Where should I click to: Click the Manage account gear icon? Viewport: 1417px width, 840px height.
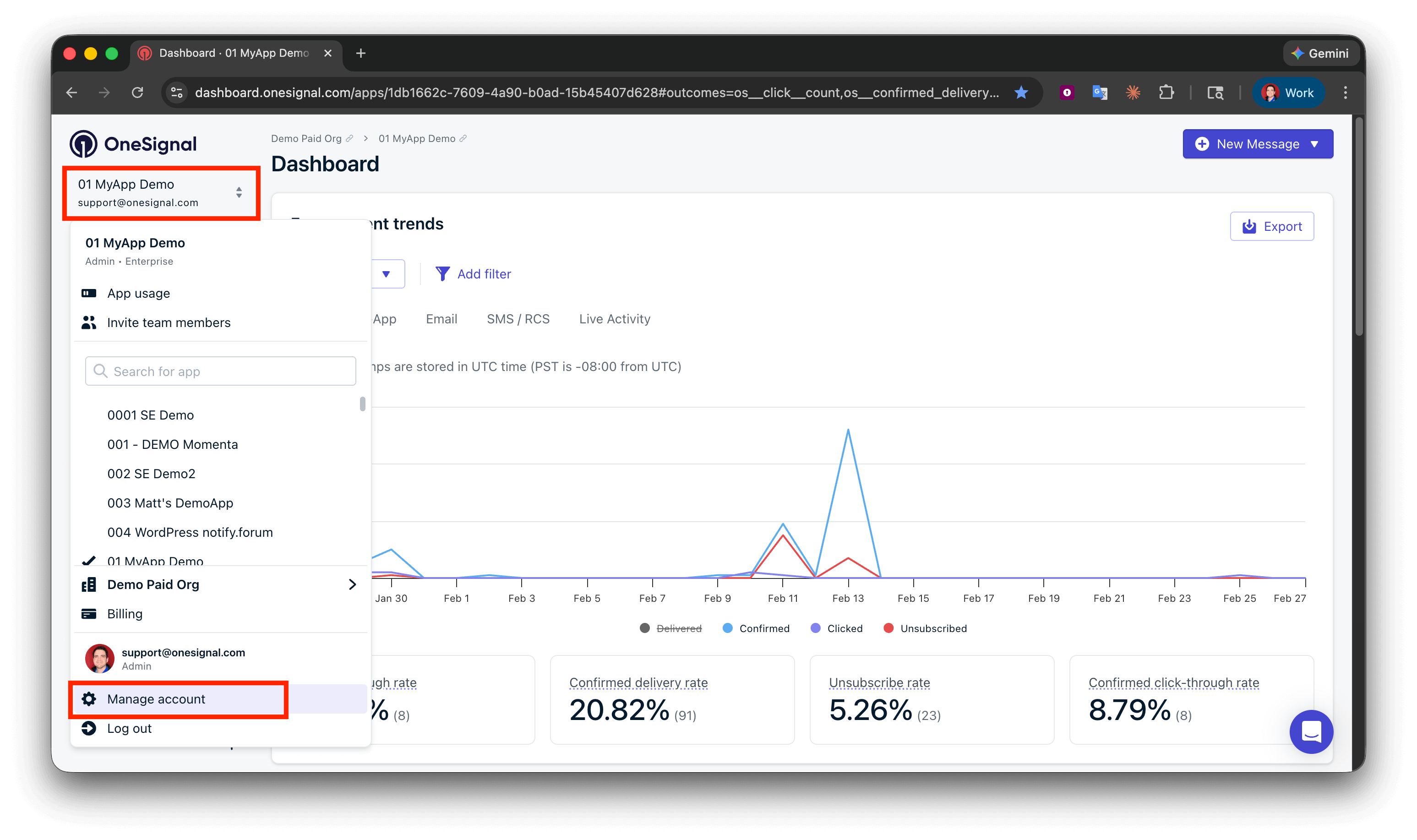pos(89,699)
